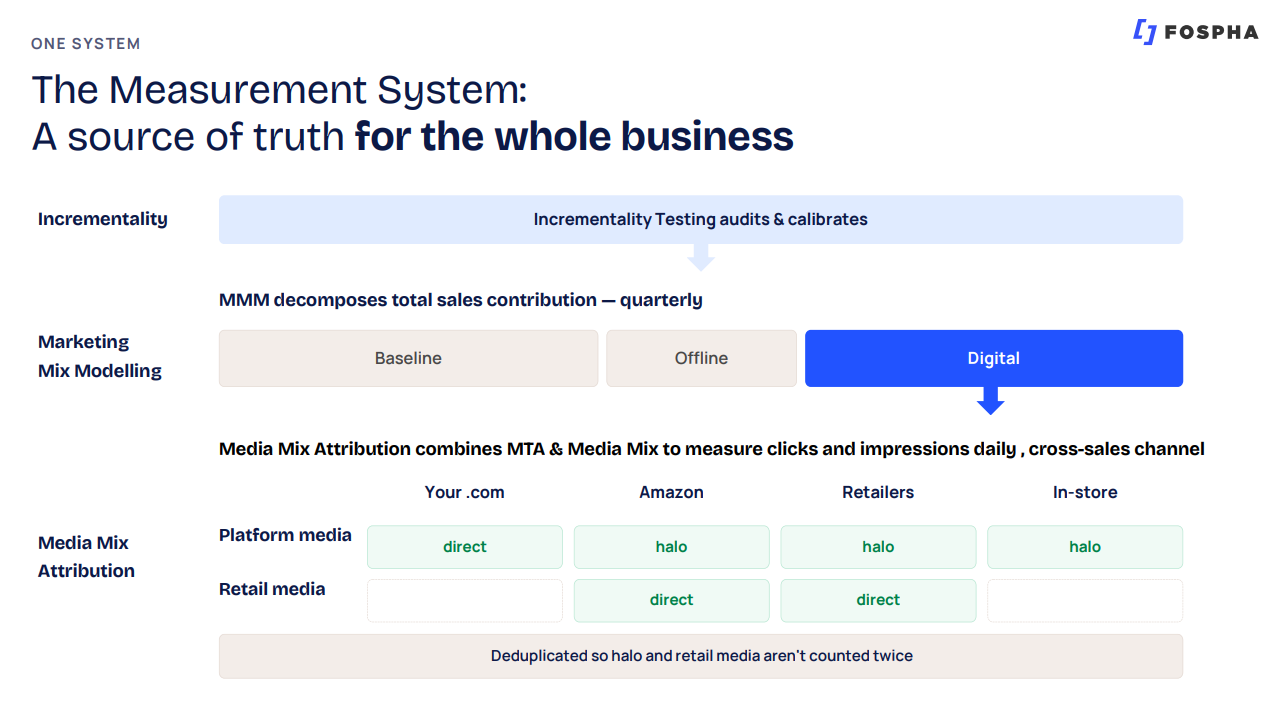
Task: Select the Offline box
Action: tap(701, 359)
